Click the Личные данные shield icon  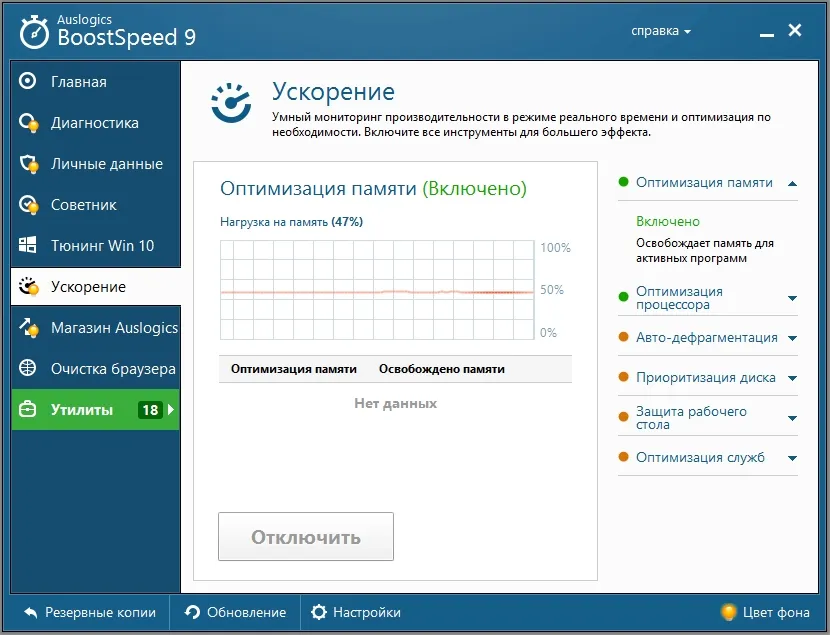point(29,164)
